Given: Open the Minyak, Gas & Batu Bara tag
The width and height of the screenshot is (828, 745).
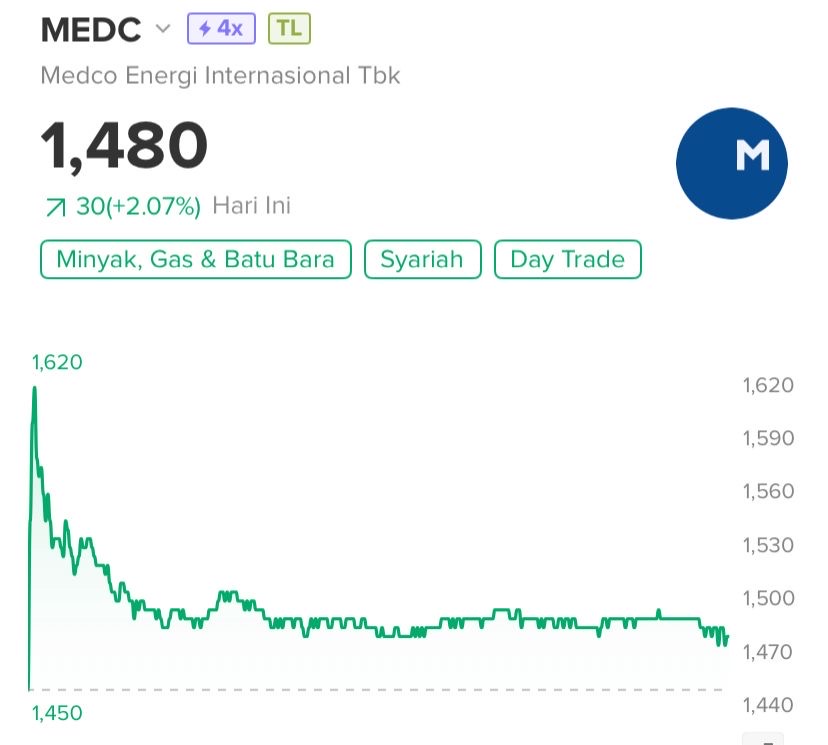Looking at the screenshot, I should pyautogui.click(x=195, y=260).
